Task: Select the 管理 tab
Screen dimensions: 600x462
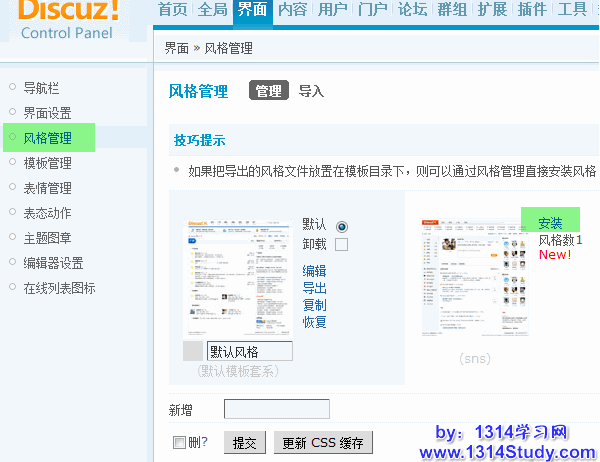Action: click(x=268, y=91)
